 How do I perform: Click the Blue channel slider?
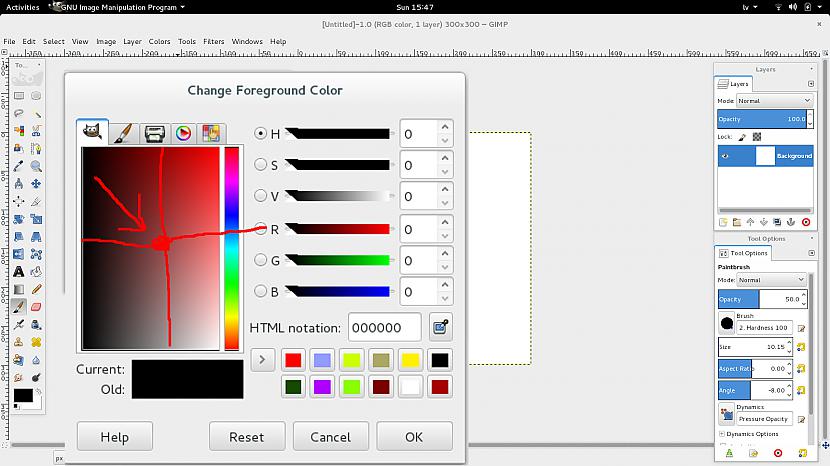339,291
